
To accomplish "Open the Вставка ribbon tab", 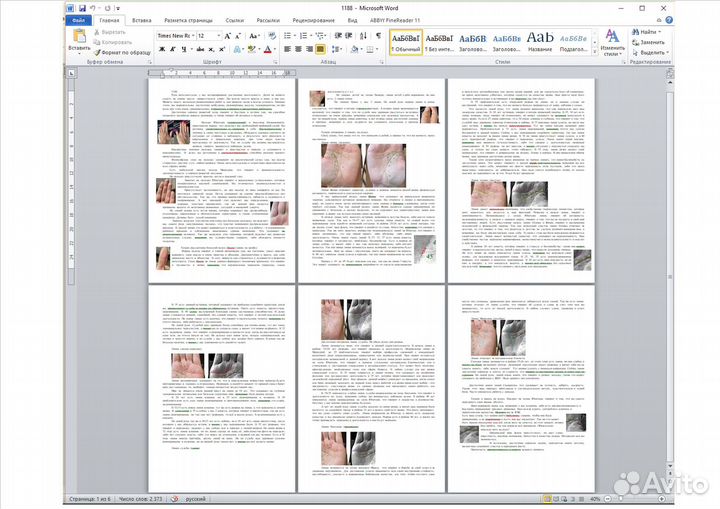I will [x=142, y=19].
